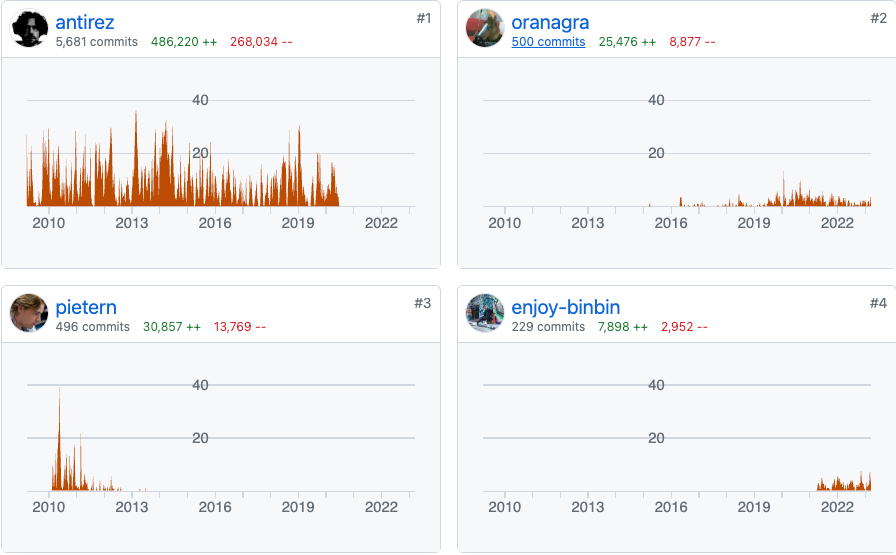Click oranagra's 25,476 ++ additions count
Viewport: 896px width, 555px height.
627,42
